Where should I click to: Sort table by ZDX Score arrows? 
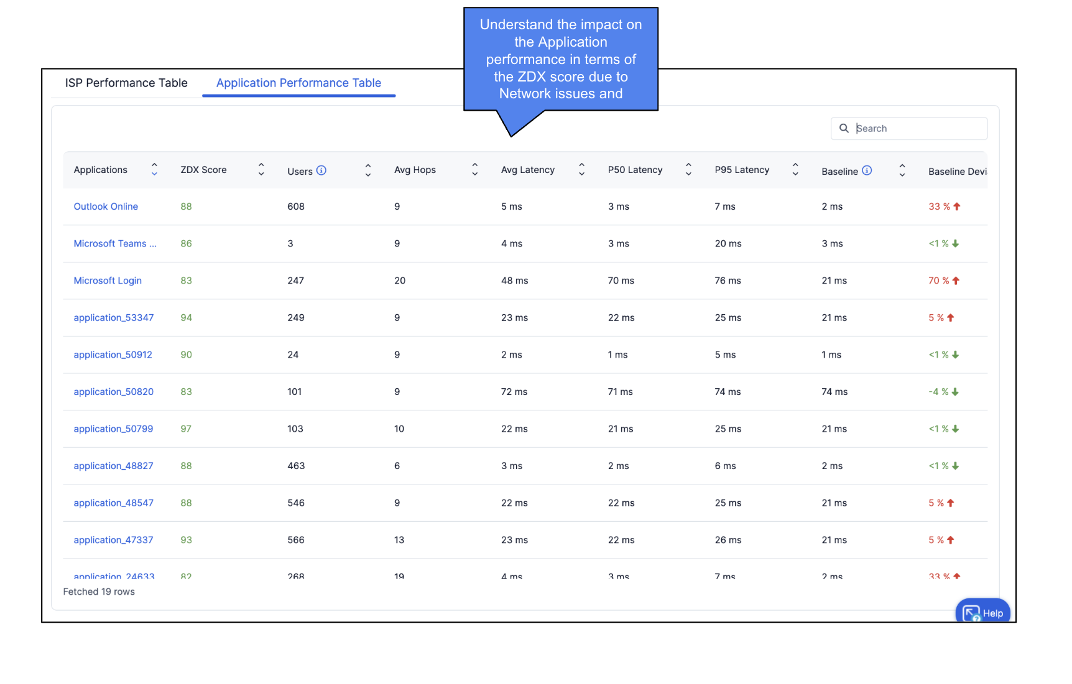261,170
